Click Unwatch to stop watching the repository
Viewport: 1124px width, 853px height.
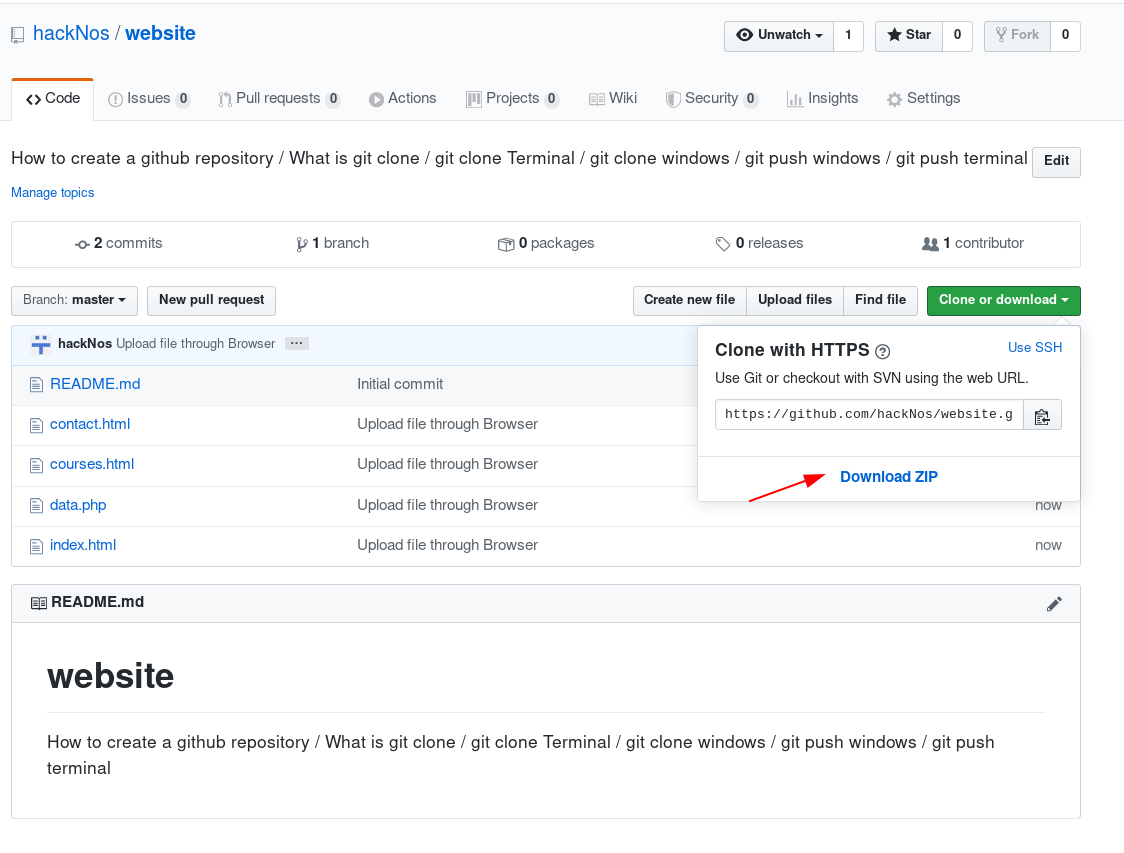pyautogui.click(x=775, y=35)
